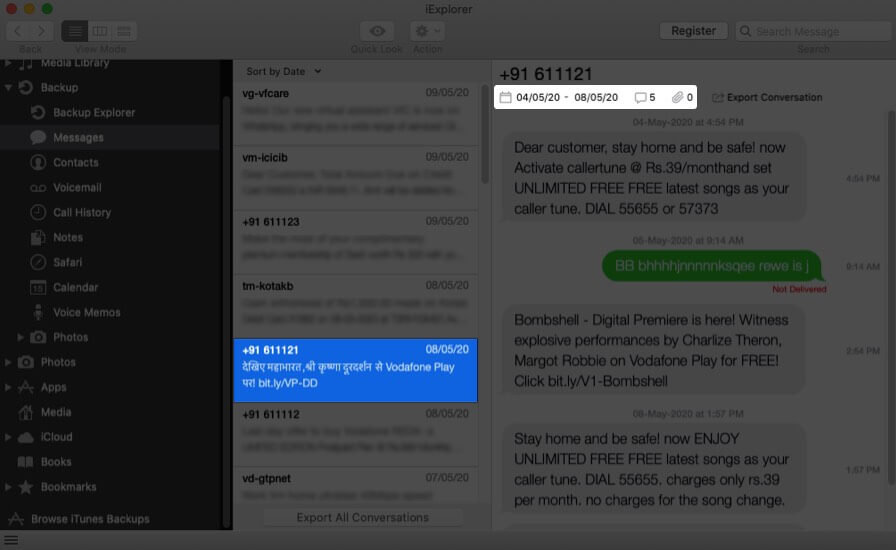Select the vm-icicib conversation
Screen dimensions: 896x550
tap(355, 178)
